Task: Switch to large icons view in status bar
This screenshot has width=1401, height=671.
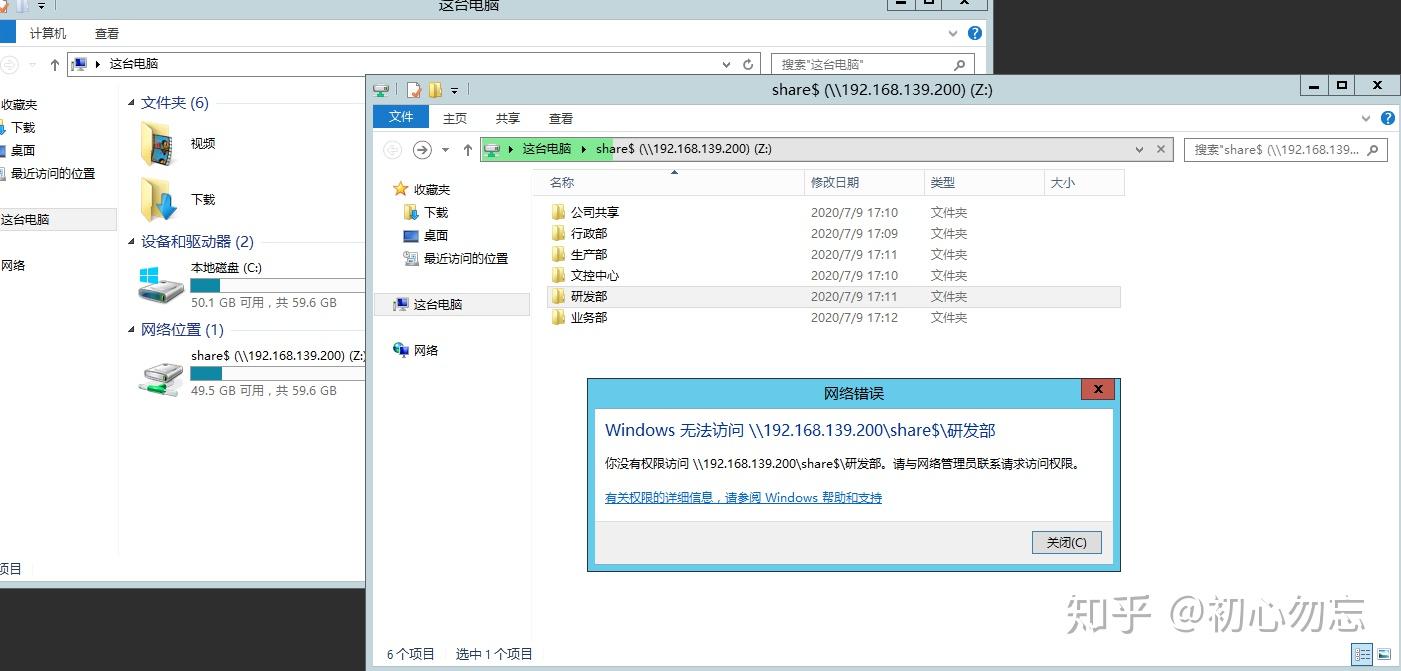Action: 1385,654
